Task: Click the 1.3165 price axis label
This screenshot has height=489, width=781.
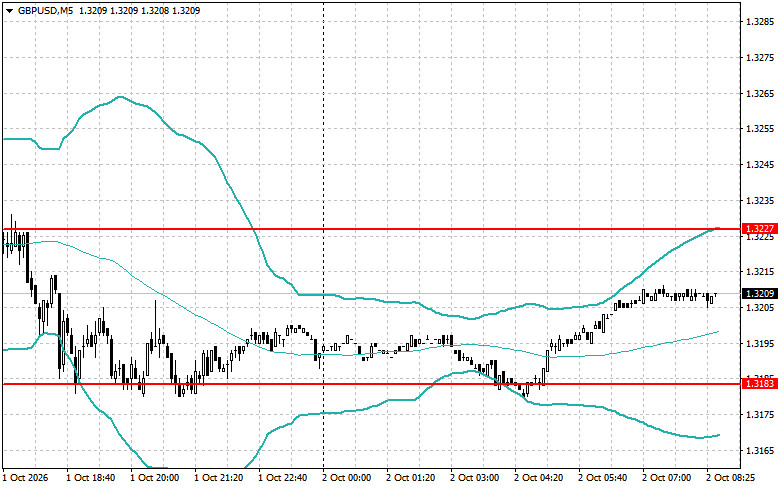Action: 760,451
